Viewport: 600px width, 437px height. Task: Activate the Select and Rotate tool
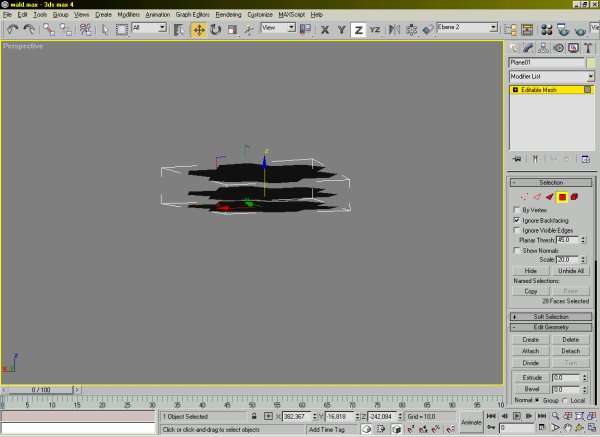pyautogui.click(x=216, y=29)
